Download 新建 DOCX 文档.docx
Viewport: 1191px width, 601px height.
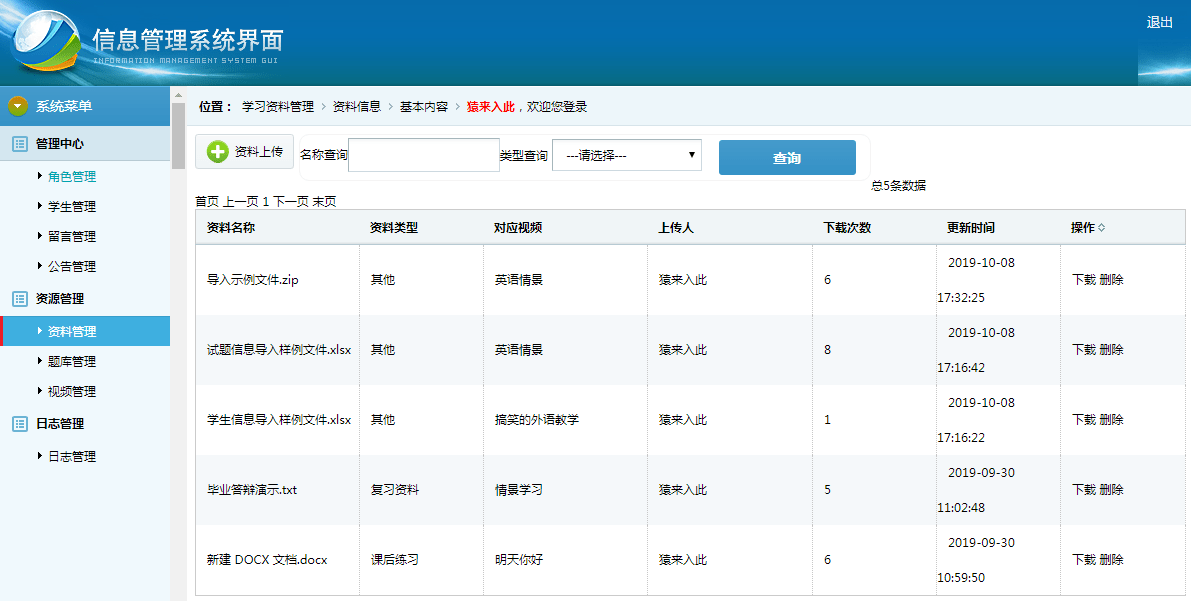click(x=1084, y=559)
